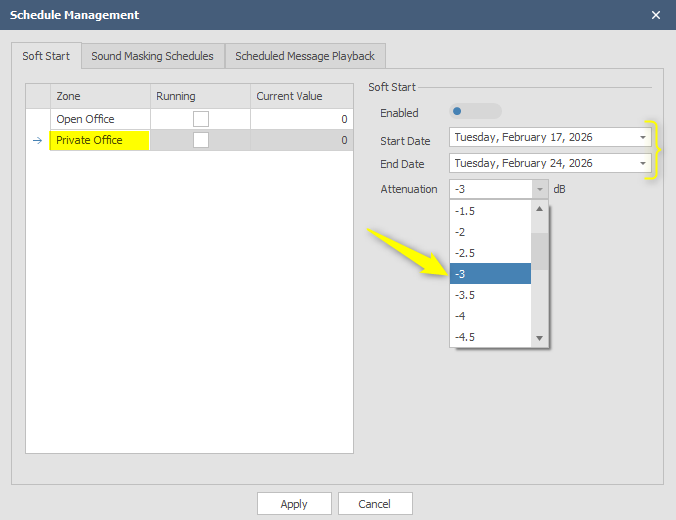
Task: Collapse the Attenuation dropdown arrow
Action: tap(540, 189)
